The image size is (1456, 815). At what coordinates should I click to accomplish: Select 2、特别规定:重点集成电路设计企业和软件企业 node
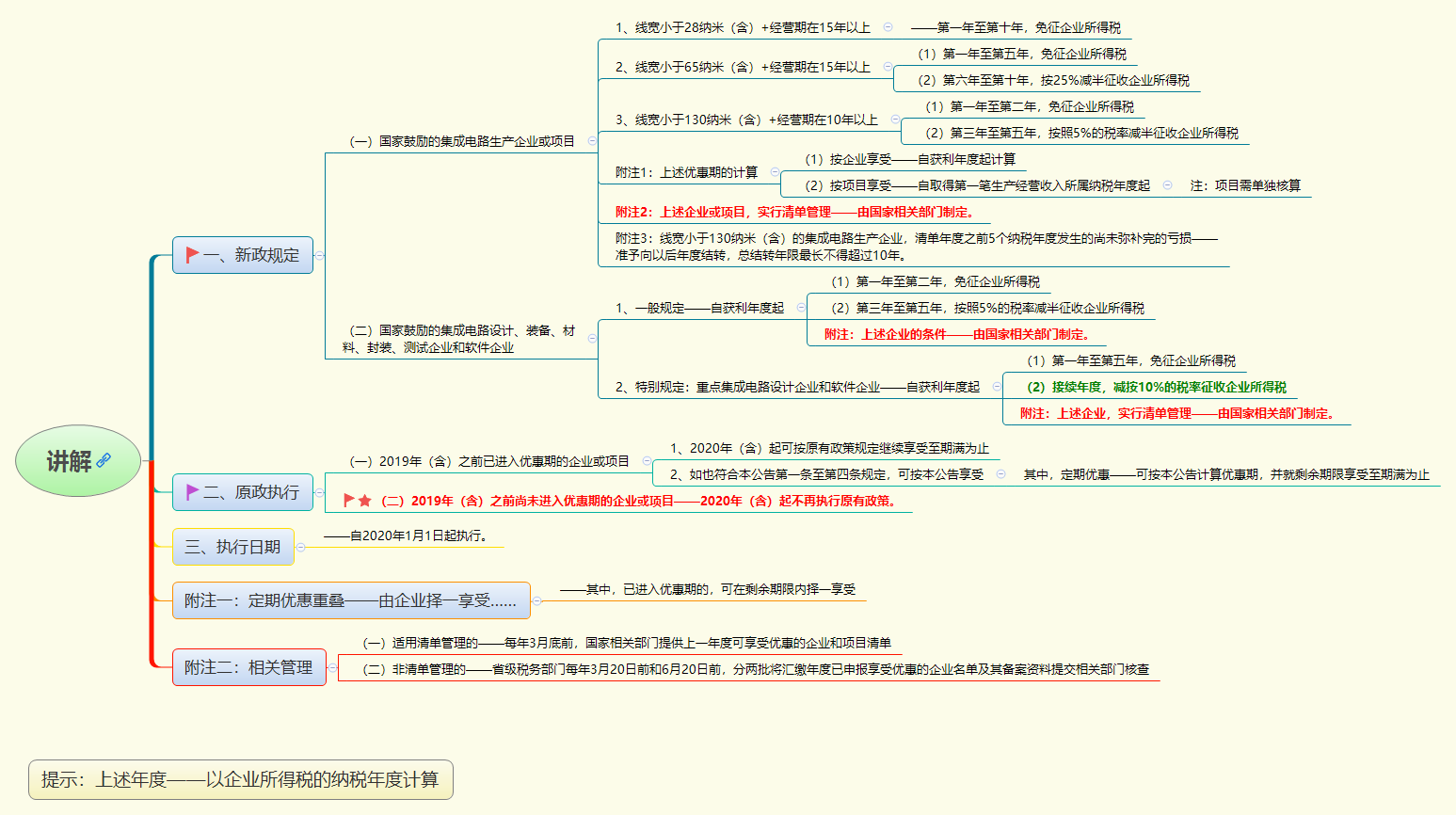[x=797, y=387]
